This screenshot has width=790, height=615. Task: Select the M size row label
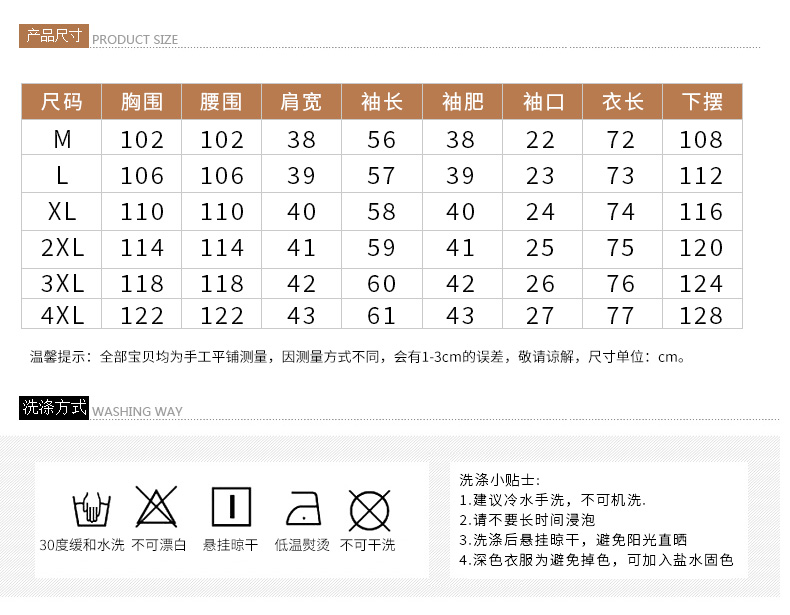pos(62,139)
